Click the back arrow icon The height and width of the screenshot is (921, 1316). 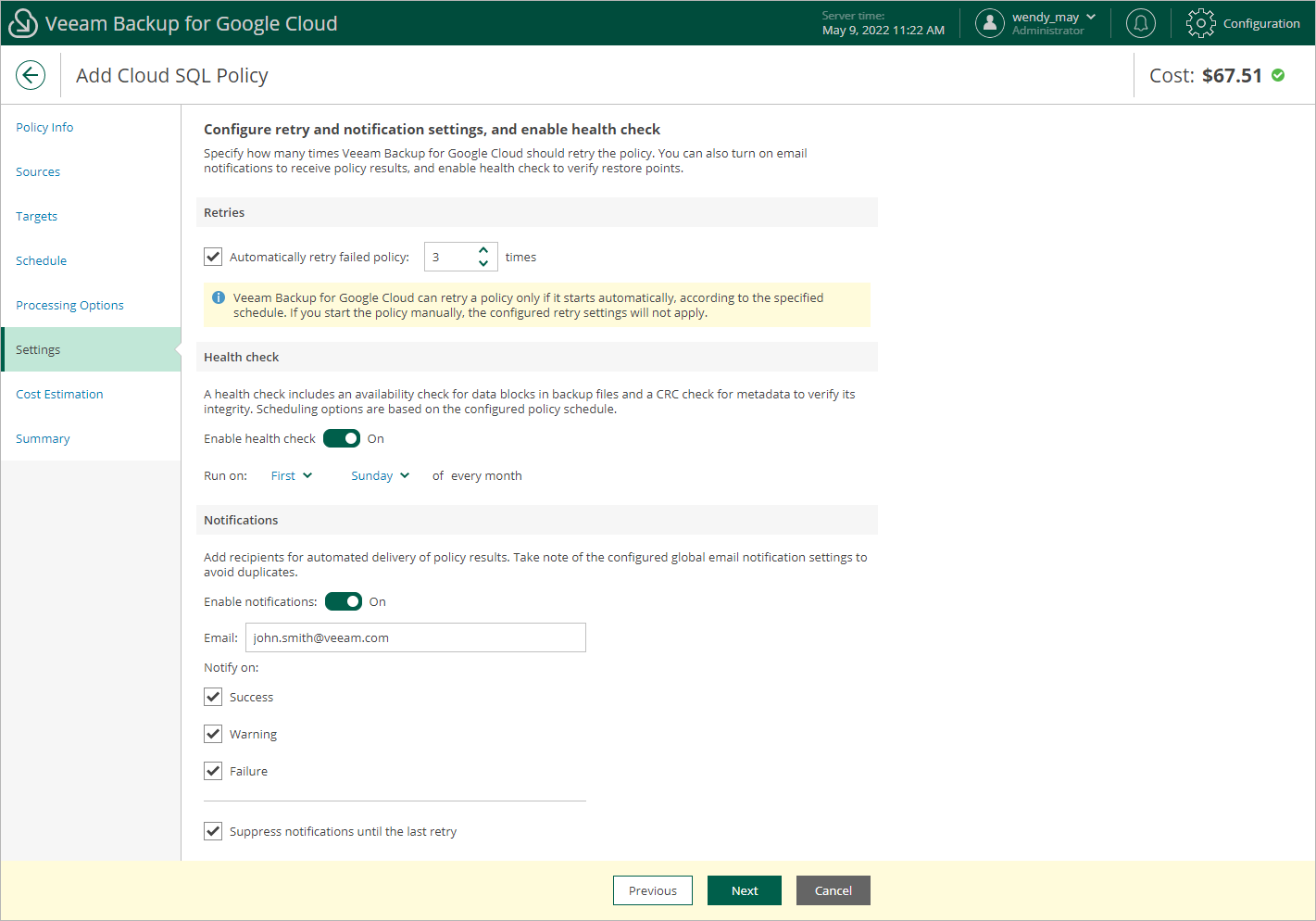(x=31, y=75)
